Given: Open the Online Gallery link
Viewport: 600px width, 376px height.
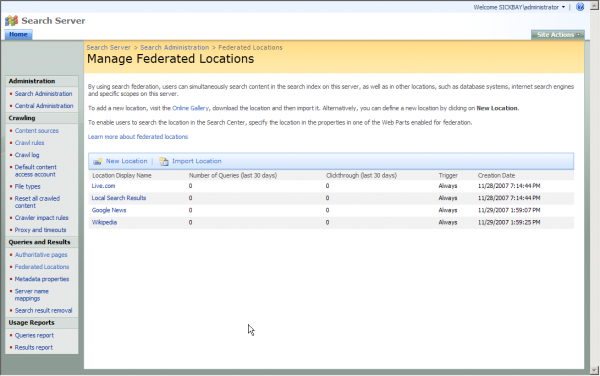Looking at the screenshot, I should [x=191, y=108].
